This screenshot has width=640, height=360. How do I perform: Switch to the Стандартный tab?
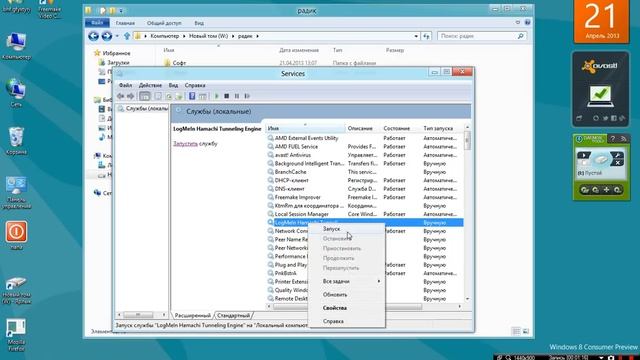pos(233,316)
